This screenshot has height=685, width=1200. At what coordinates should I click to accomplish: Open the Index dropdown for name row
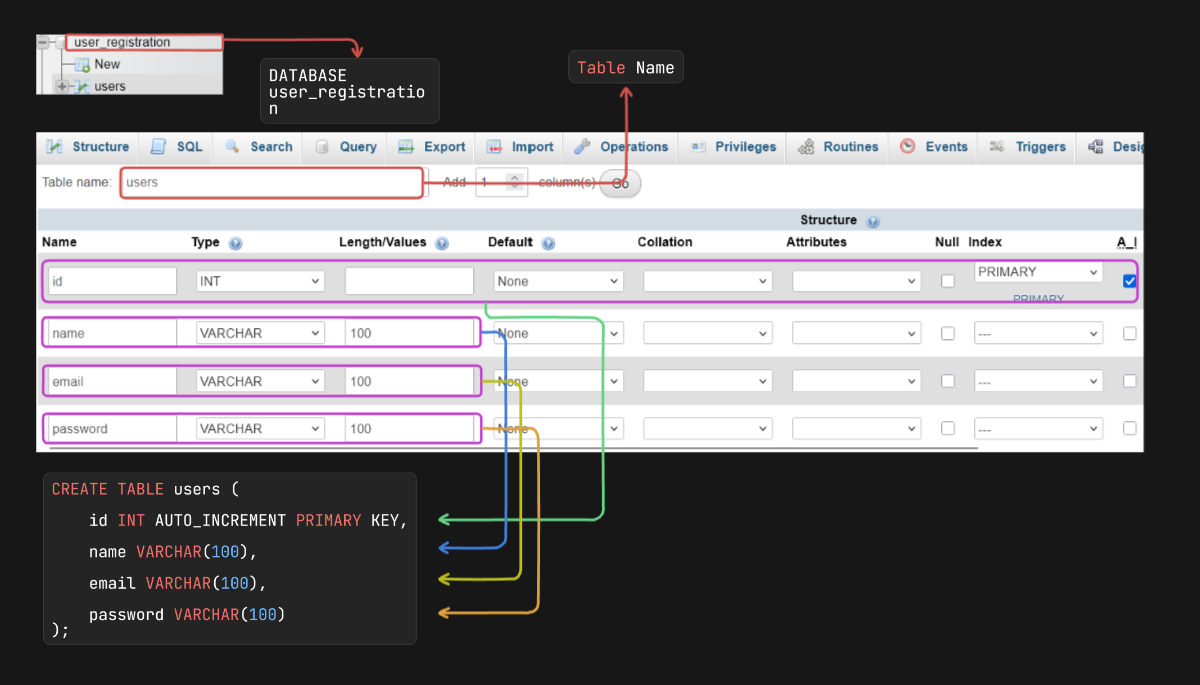[1038, 333]
